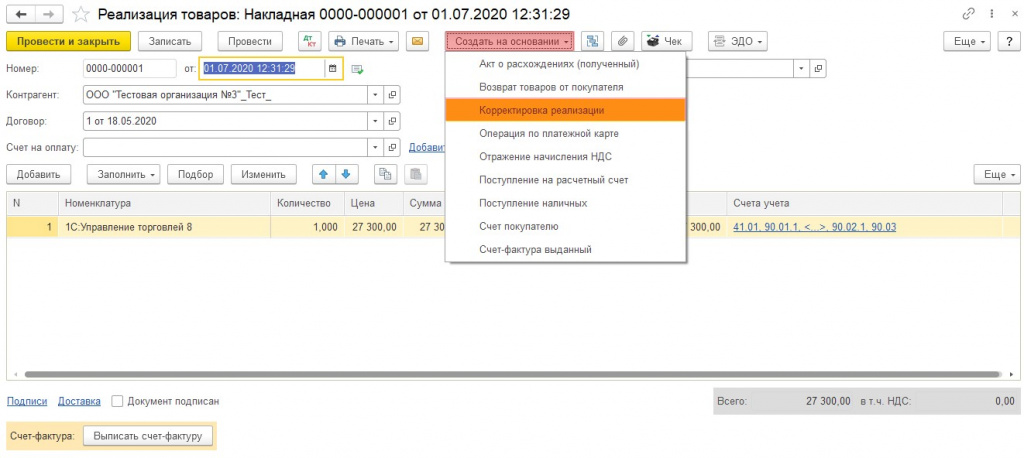Open the table Еще menu

997,174
